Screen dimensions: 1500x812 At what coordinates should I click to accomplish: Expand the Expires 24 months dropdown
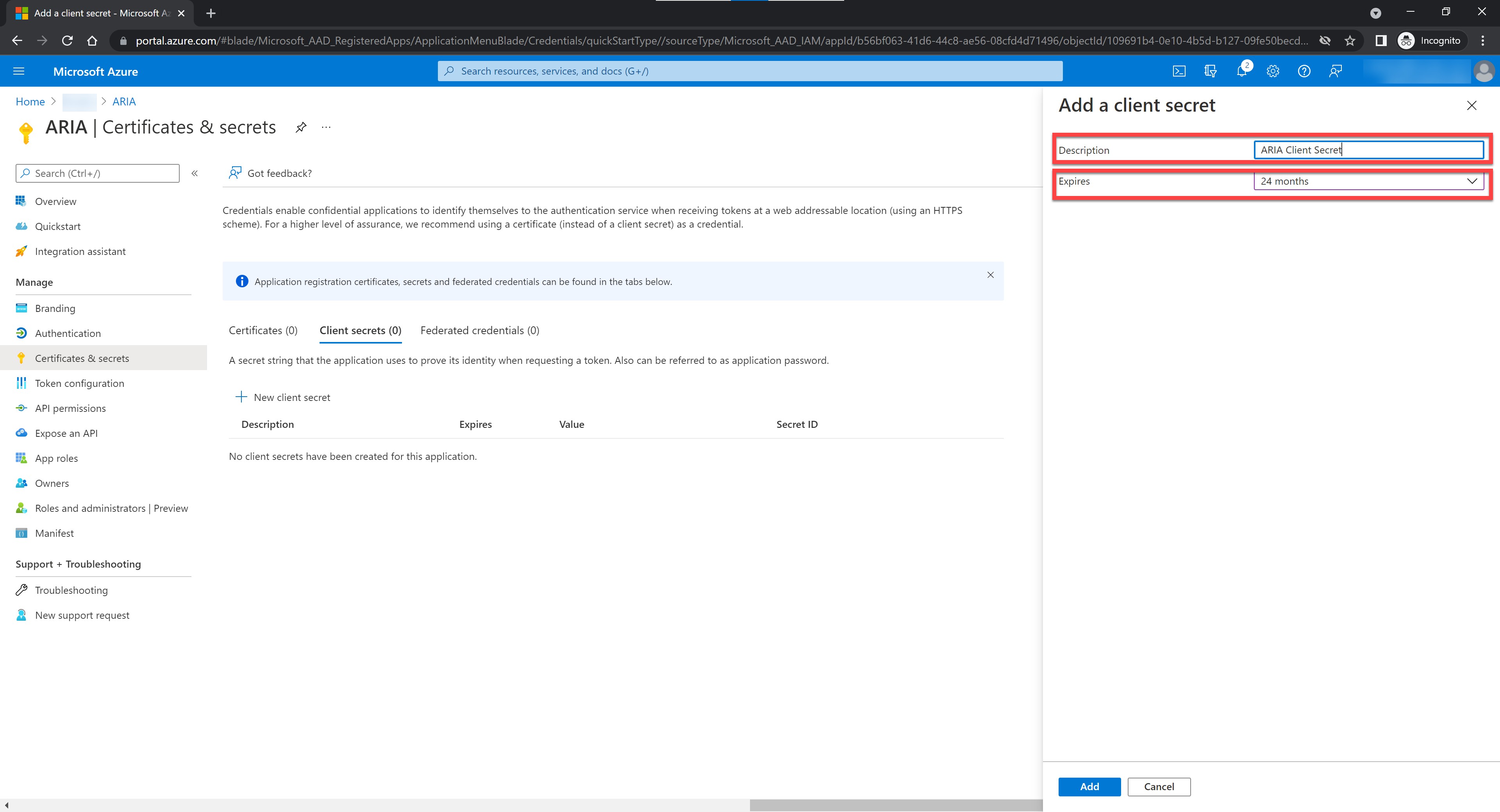[1368, 181]
